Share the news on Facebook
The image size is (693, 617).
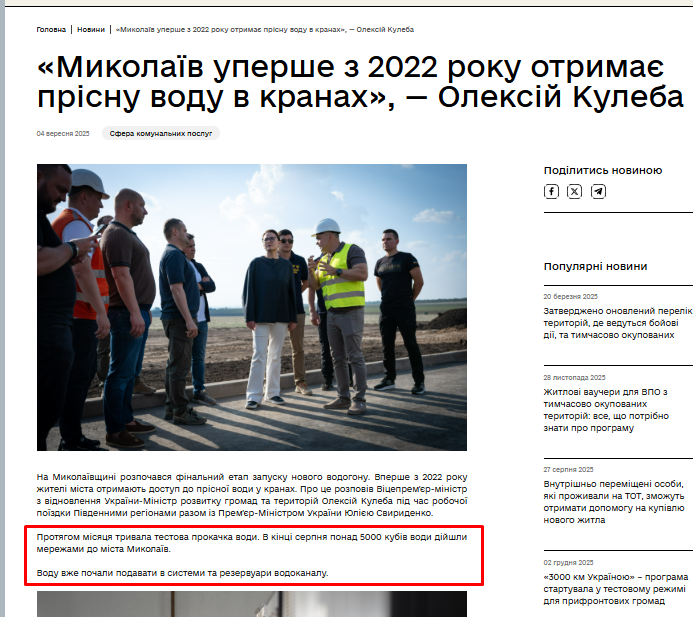point(551,191)
